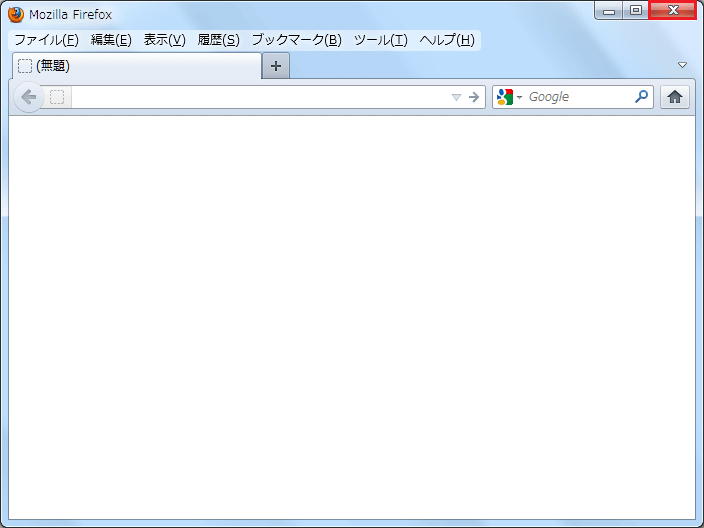Open the ヘルプ(H) menu
Image resolution: width=704 pixels, height=528 pixels.
(x=447, y=40)
